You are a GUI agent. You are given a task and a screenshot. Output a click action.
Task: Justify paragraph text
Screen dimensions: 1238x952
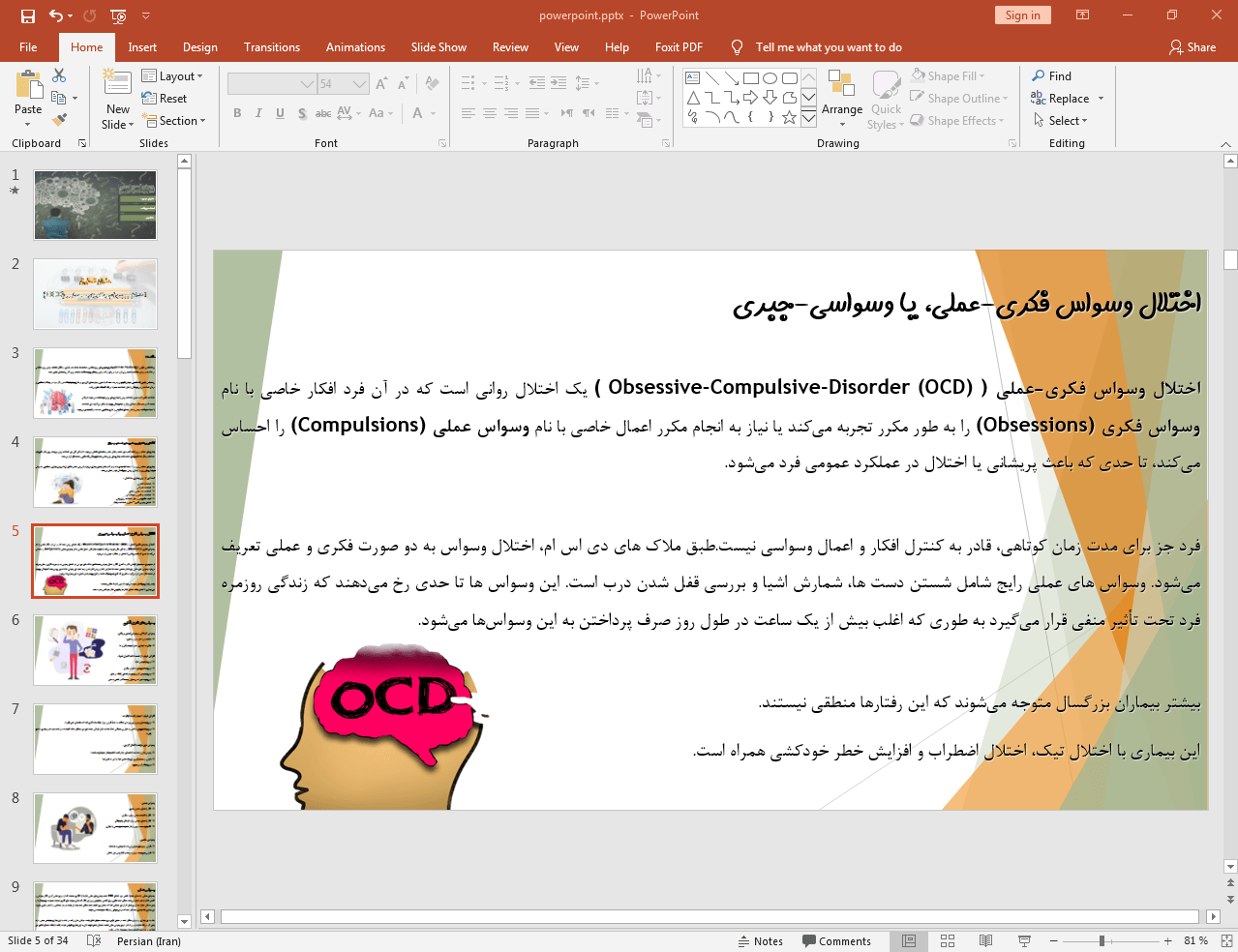(532, 113)
